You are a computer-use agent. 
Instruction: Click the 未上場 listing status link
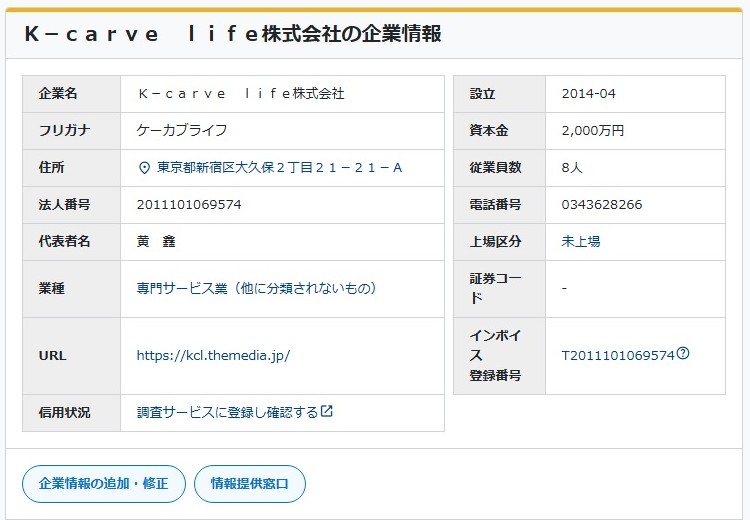pyautogui.click(x=581, y=242)
